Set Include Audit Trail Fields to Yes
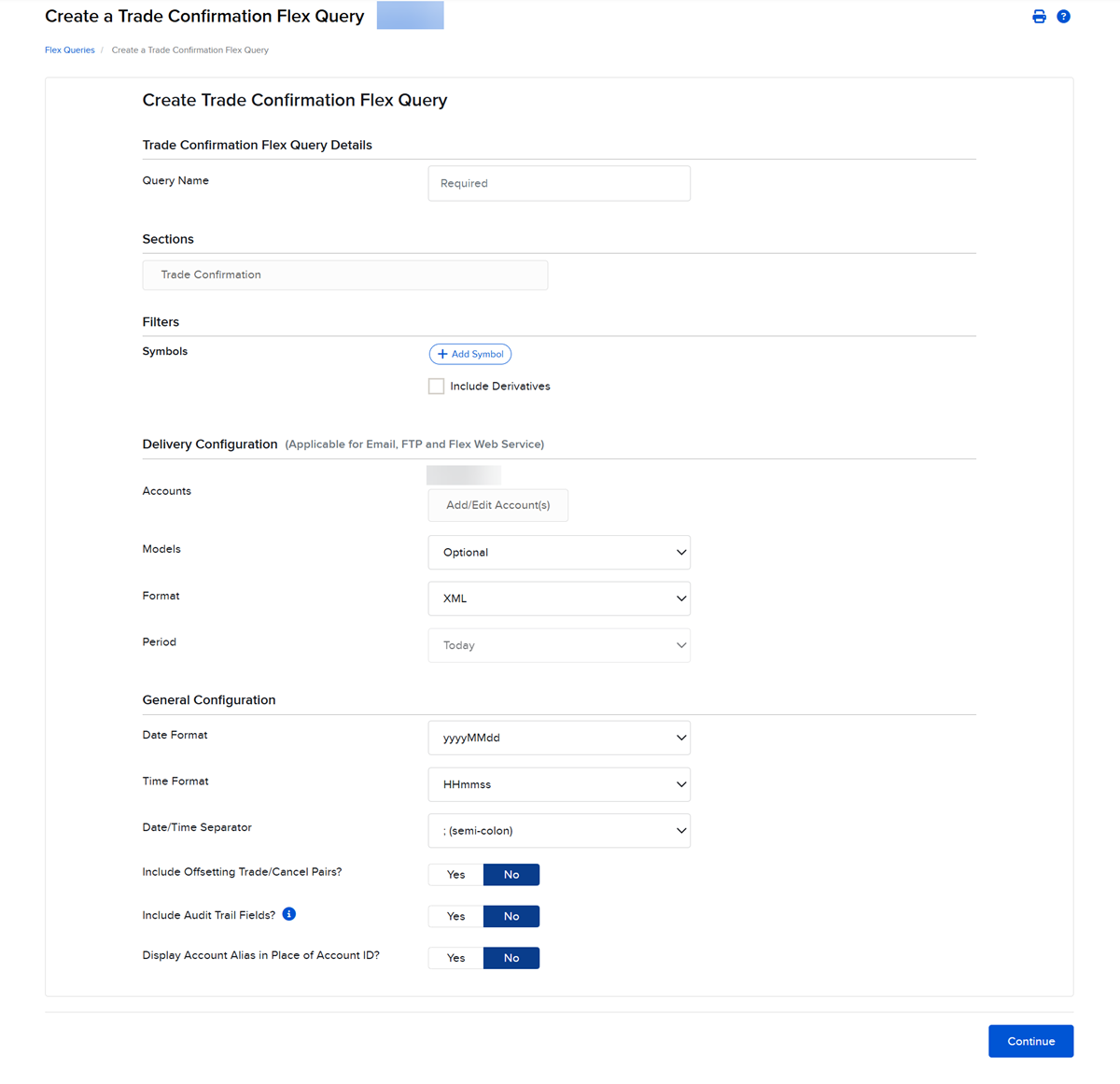 click(455, 916)
